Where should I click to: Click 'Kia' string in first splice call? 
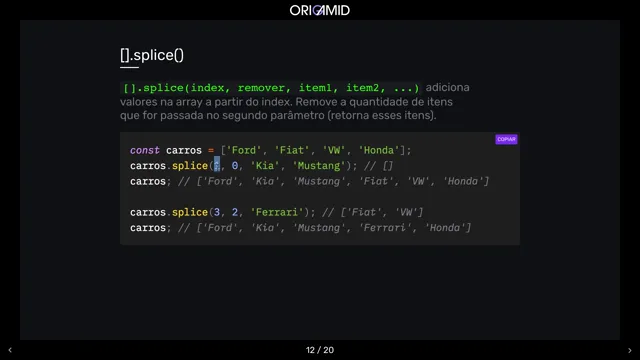tap(265, 166)
